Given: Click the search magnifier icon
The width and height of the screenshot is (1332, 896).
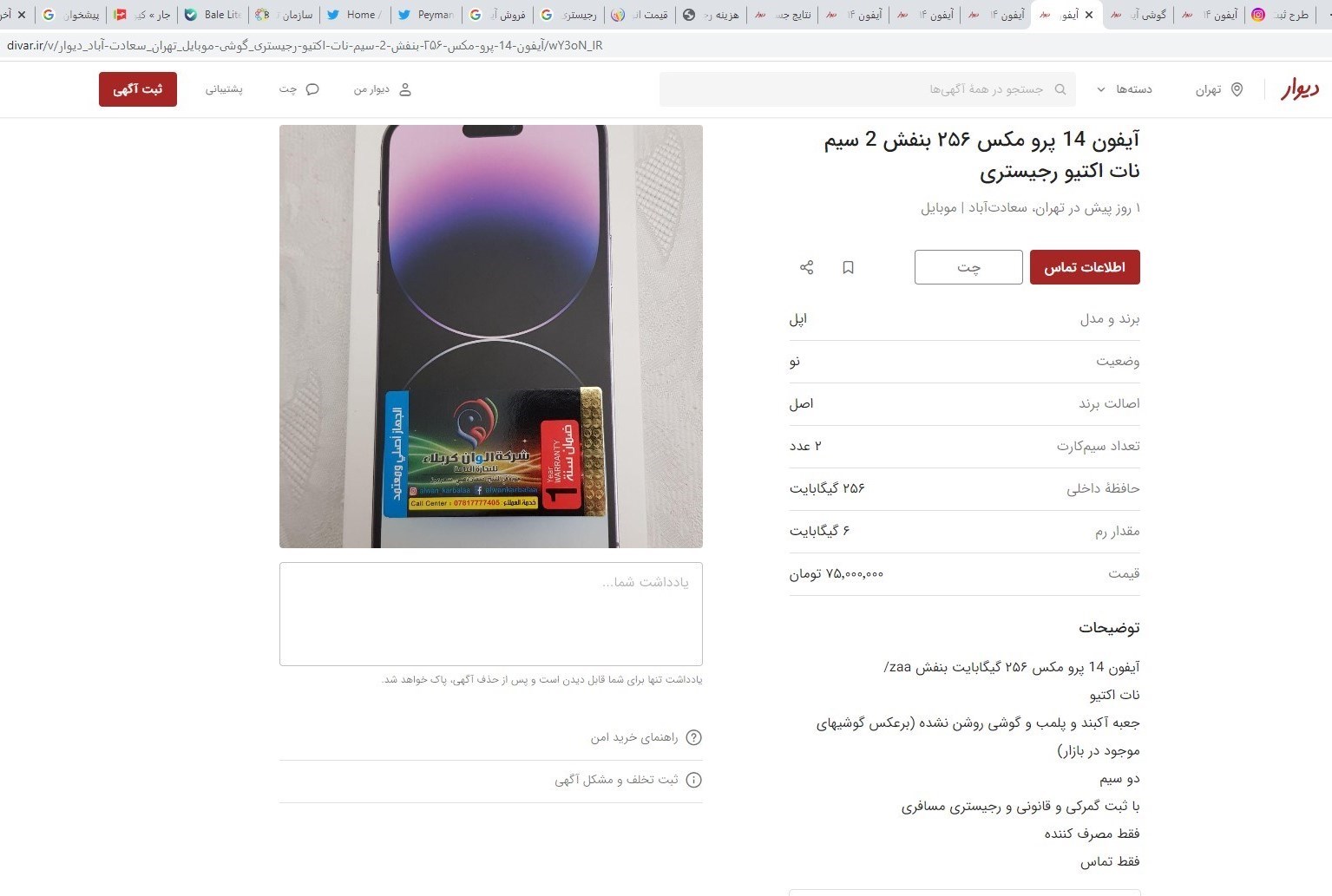Looking at the screenshot, I should coord(1060,89).
